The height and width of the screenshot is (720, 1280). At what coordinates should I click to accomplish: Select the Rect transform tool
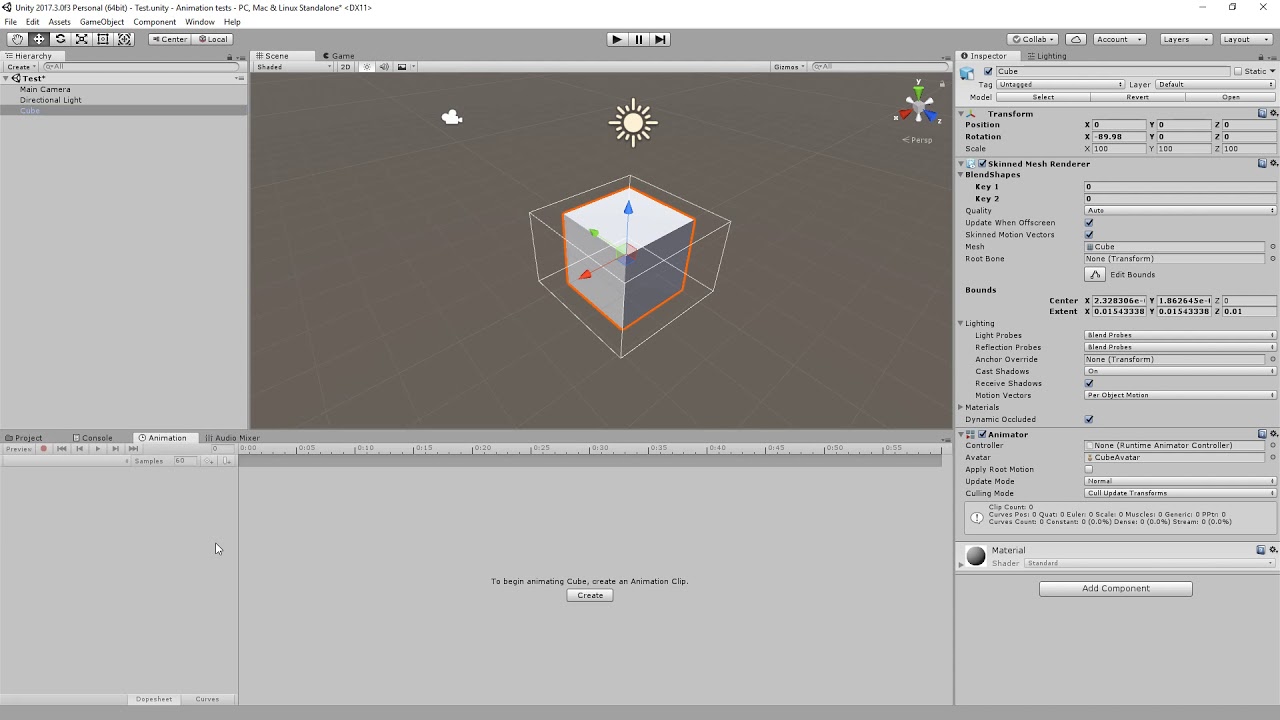tap(103, 39)
